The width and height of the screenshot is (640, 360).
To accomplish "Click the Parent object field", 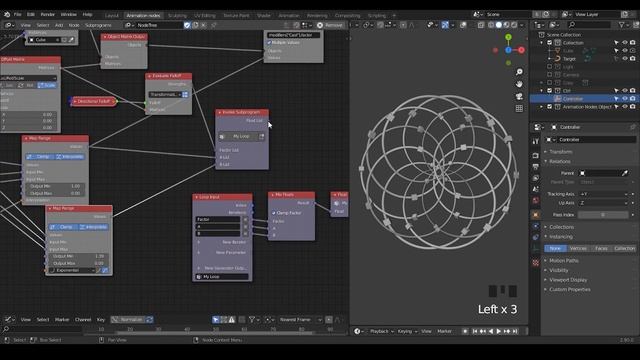I will (x=600, y=173).
